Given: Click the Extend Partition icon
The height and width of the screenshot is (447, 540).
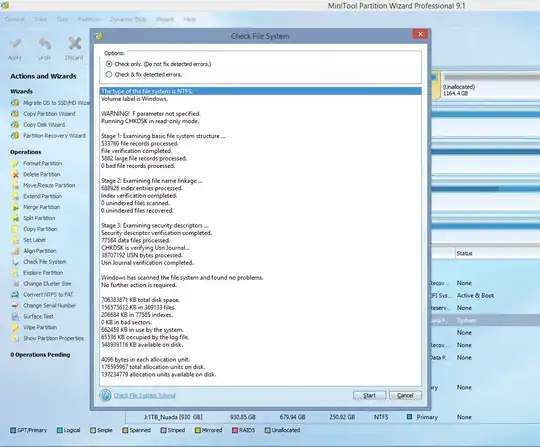Looking at the screenshot, I should 15,196.
